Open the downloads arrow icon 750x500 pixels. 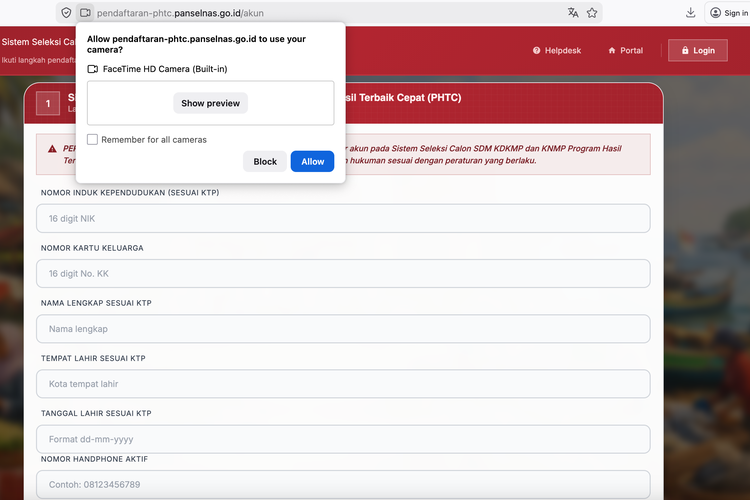(691, 13)
